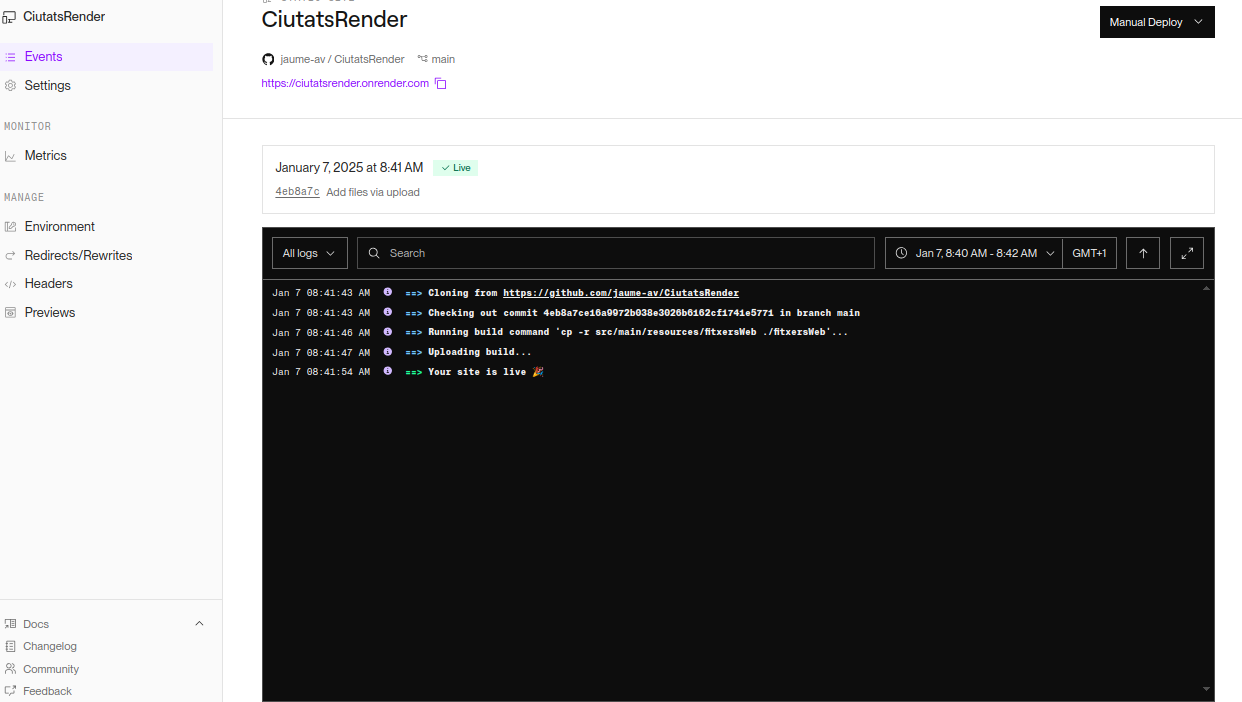1242x702 pixels.
Task: Open commit 4eb8a7c link
Action: (297, 192)
